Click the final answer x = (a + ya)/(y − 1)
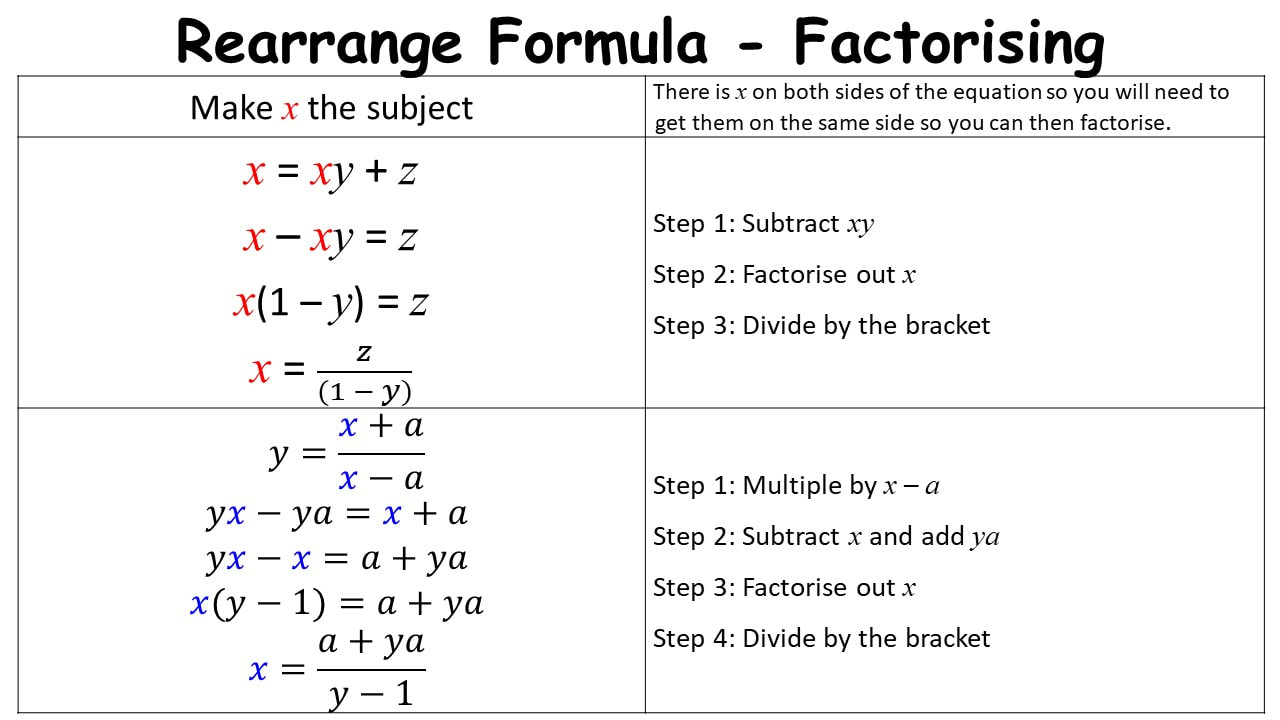The height and width of the screenshot is (720, 1280). (x=337, y=668)
